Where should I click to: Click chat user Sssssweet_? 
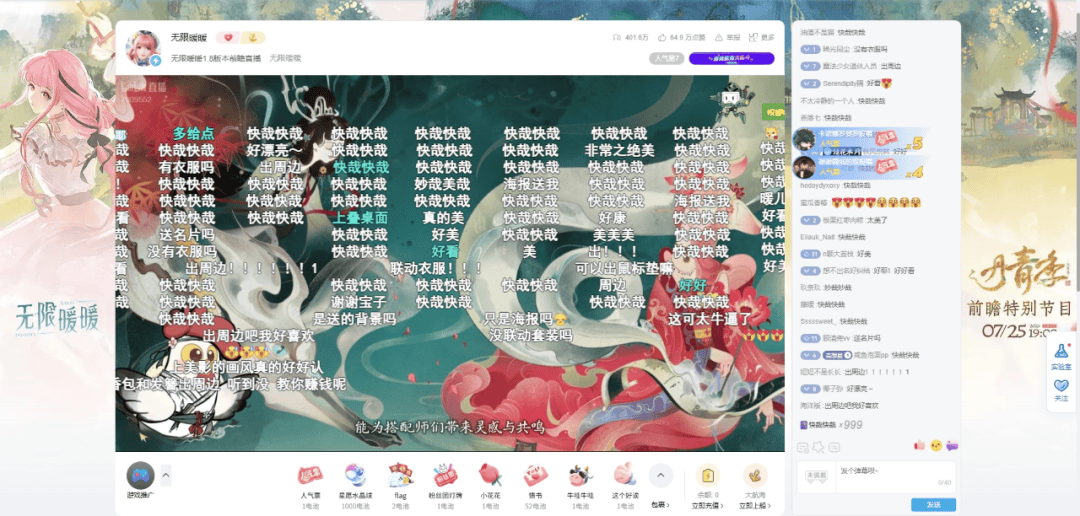coord(818,321)
